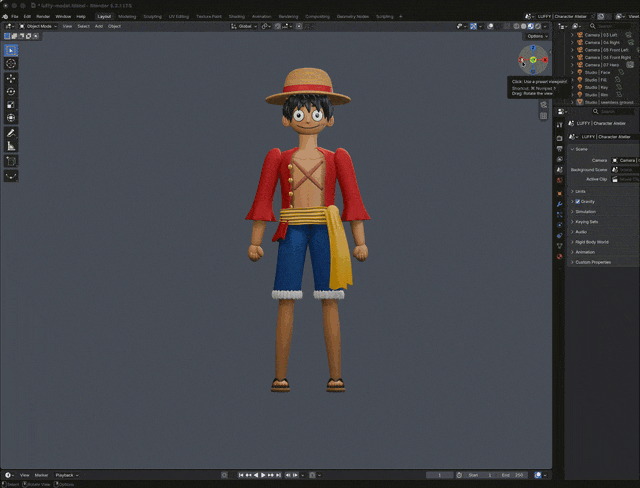Screen dimensions: 640x488
Task: Click the outliner search field
Action: pos(612,26)
